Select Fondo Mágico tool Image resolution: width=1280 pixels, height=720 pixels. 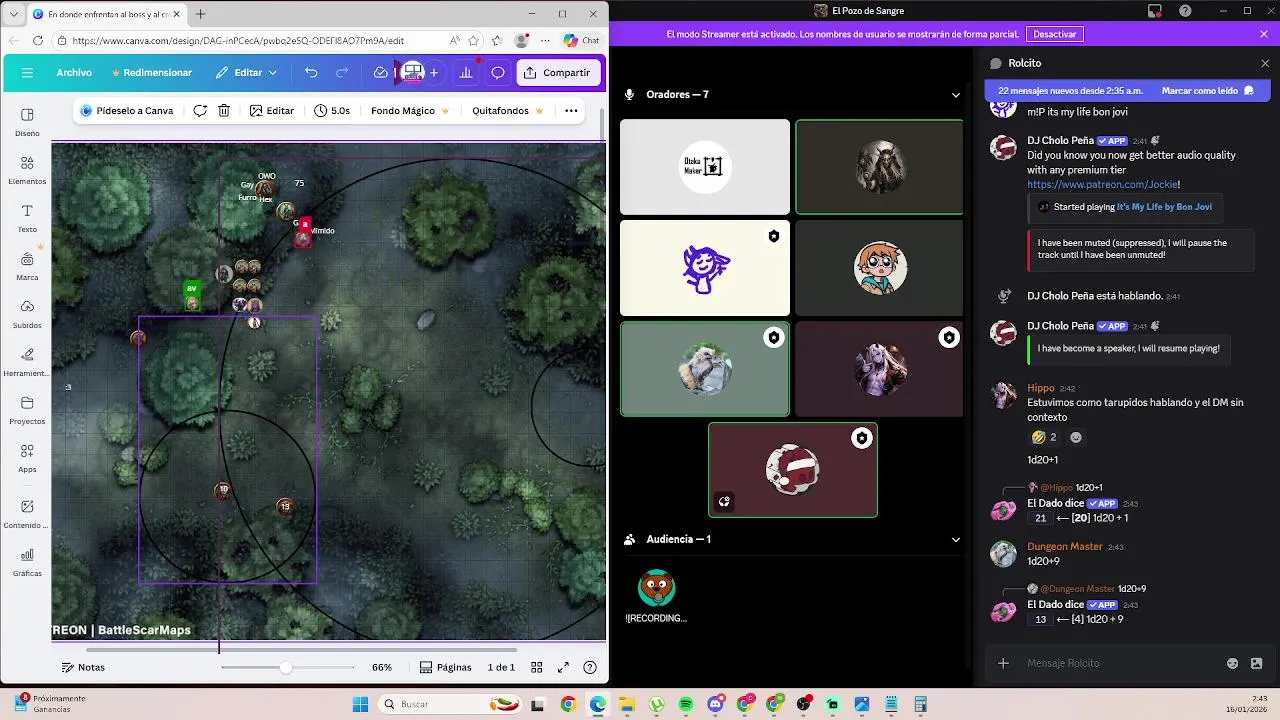point(410,111)
